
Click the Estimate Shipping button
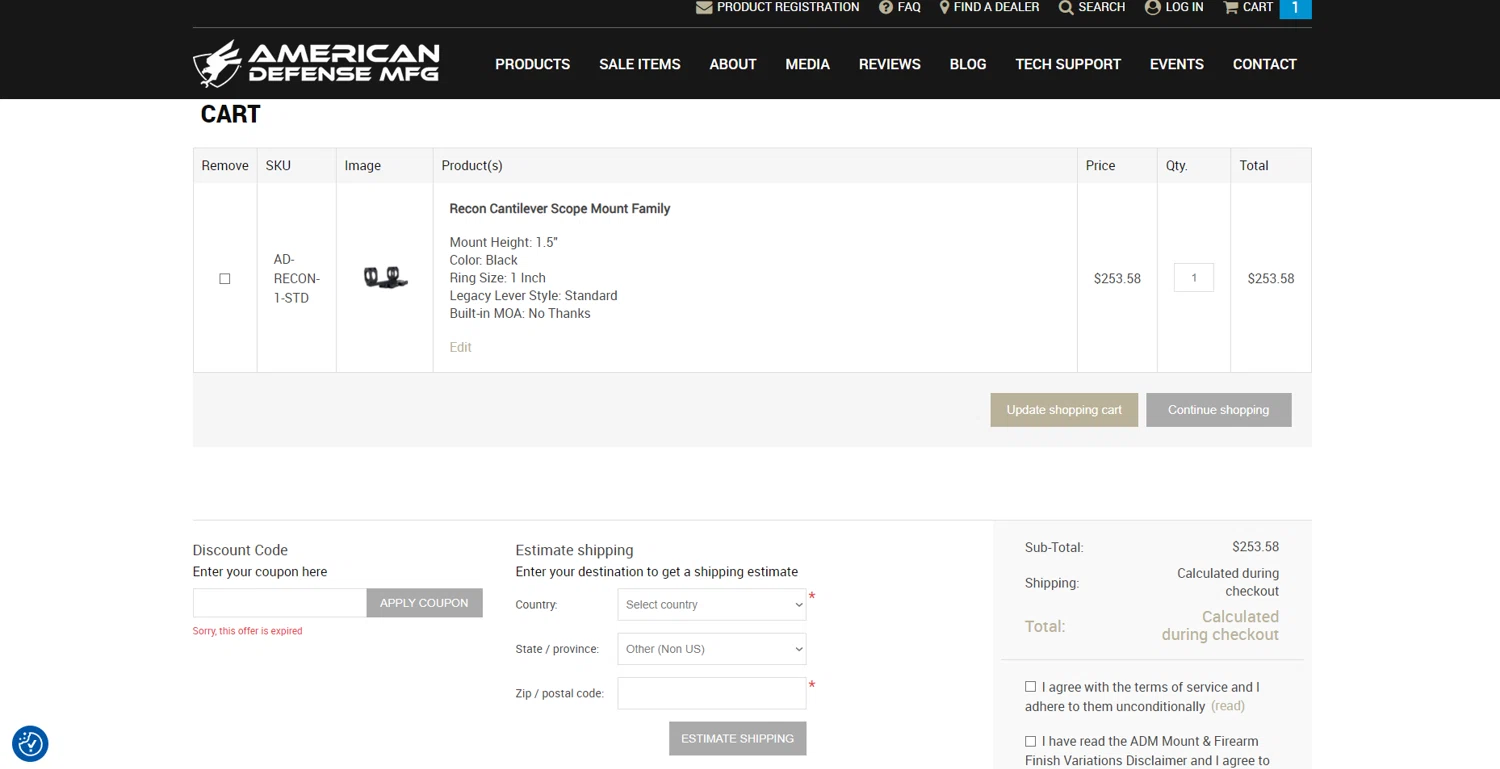pos(738,739)
